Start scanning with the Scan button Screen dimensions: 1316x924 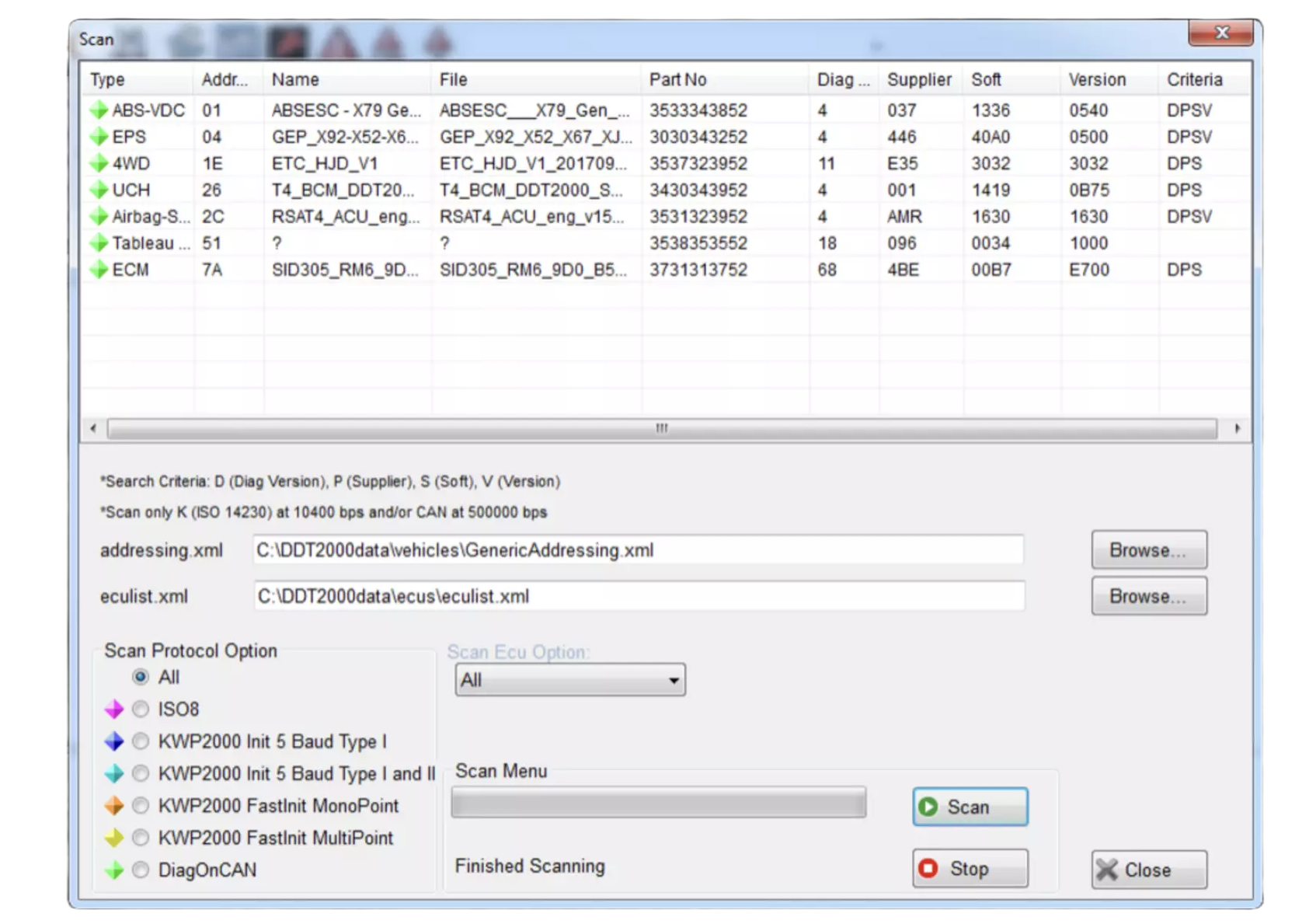point(970,807)
